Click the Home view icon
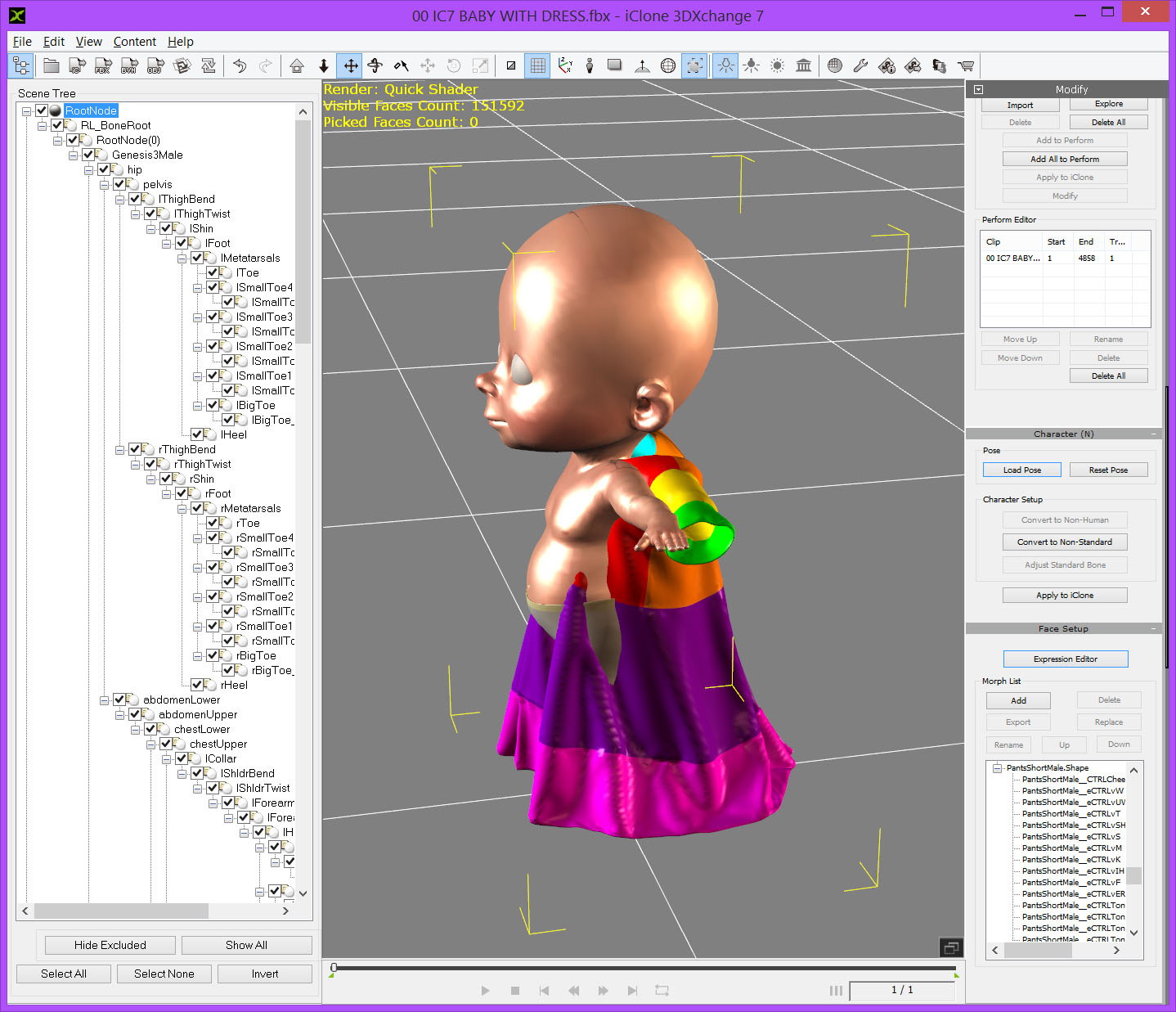Screen dimensions: 1176x1012 pos(297,65)
